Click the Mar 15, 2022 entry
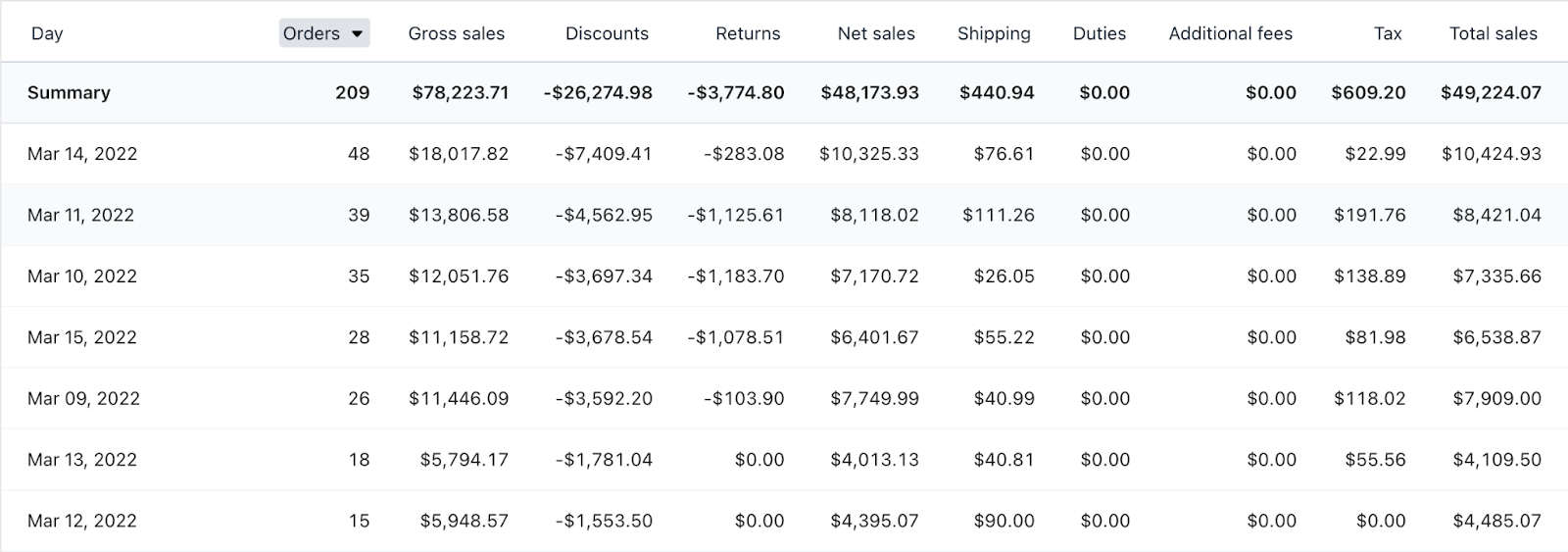Viewport: 1568px width, 552px height. (x=82, y=337)
